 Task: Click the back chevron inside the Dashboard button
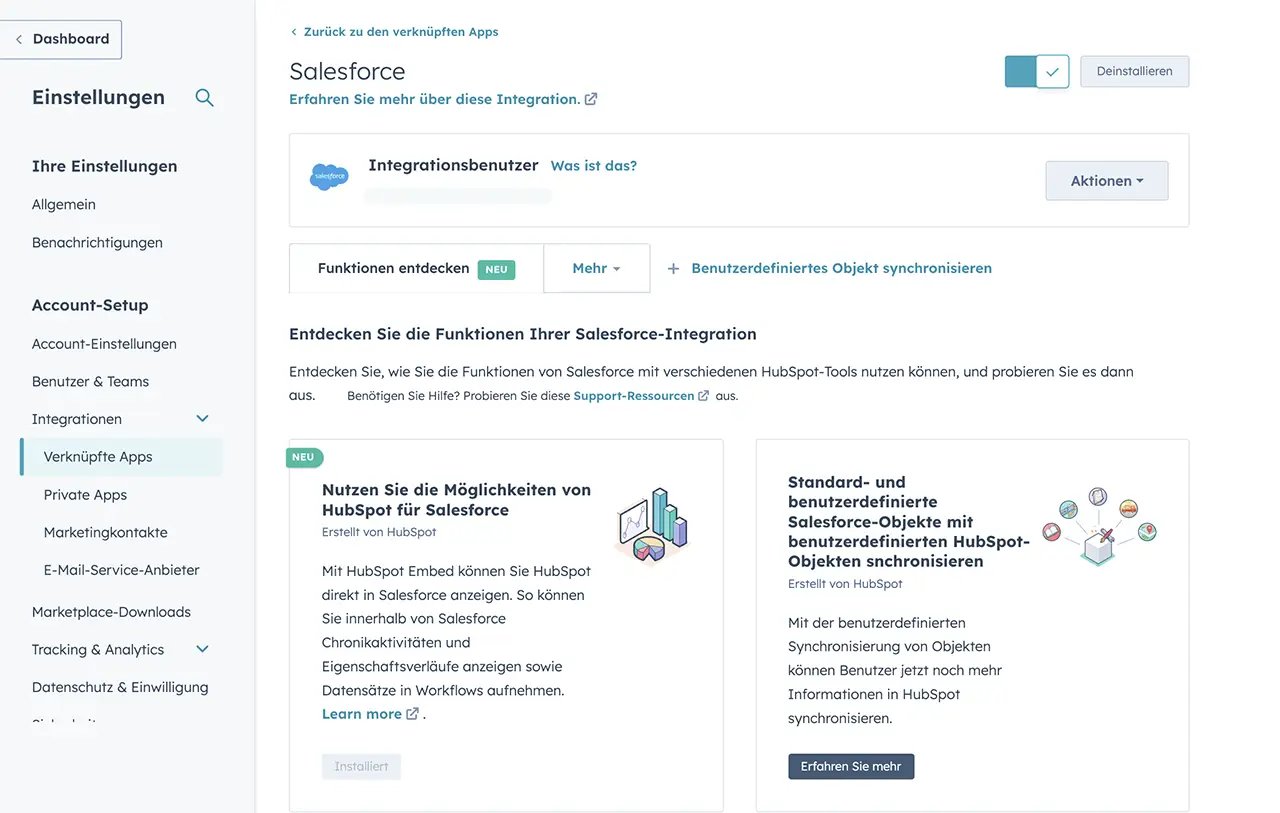point(18,38)
